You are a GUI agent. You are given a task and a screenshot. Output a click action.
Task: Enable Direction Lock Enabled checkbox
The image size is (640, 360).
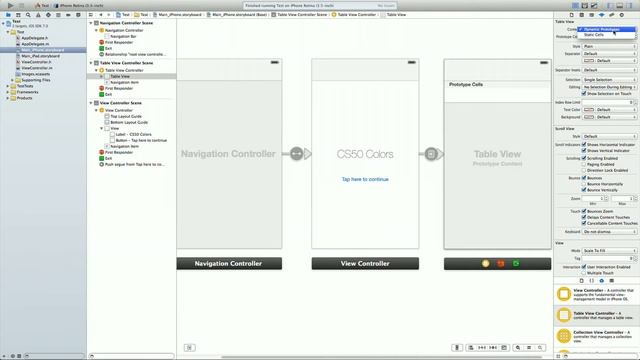click(x=584, y=170)
